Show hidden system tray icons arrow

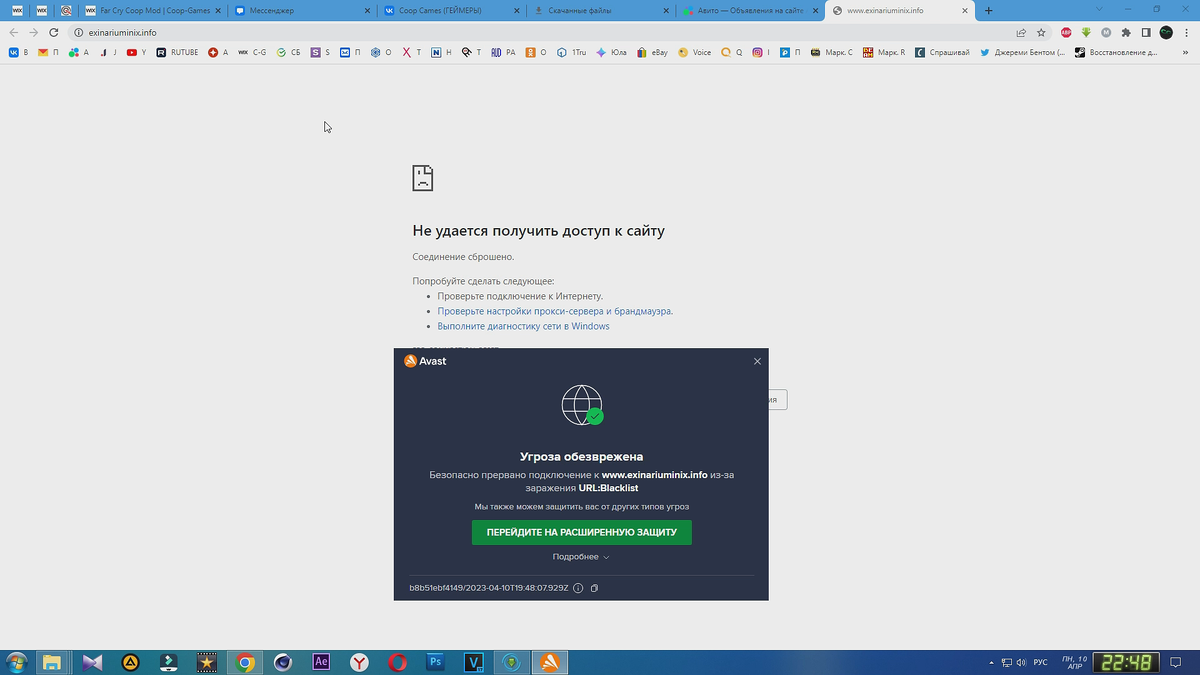[x=991, y=662]
